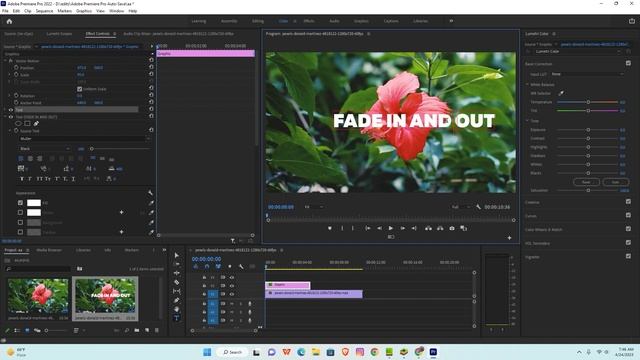Open Timeline display settings wrench
Image resolution: width=640 pixels, height=360 pixels.
[x=241, y=267]
